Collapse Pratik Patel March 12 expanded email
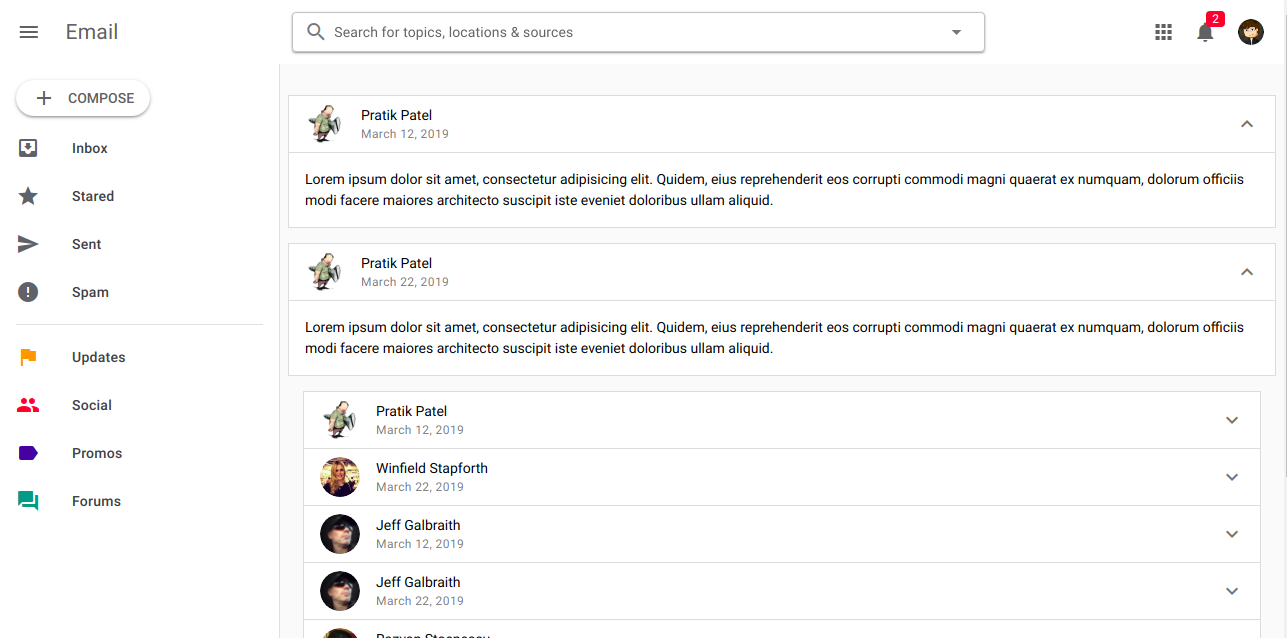The image size is (1287, 638). pos(1246,124)
